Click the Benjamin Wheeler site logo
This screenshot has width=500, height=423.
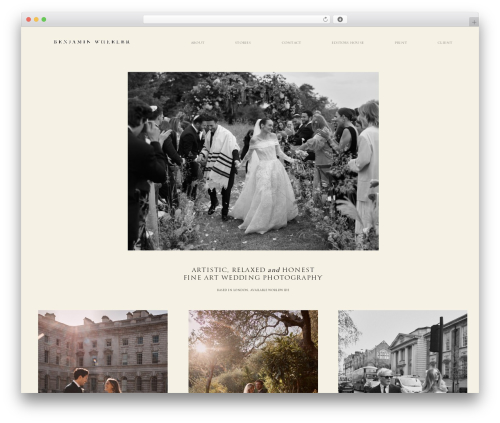[92, 42]
